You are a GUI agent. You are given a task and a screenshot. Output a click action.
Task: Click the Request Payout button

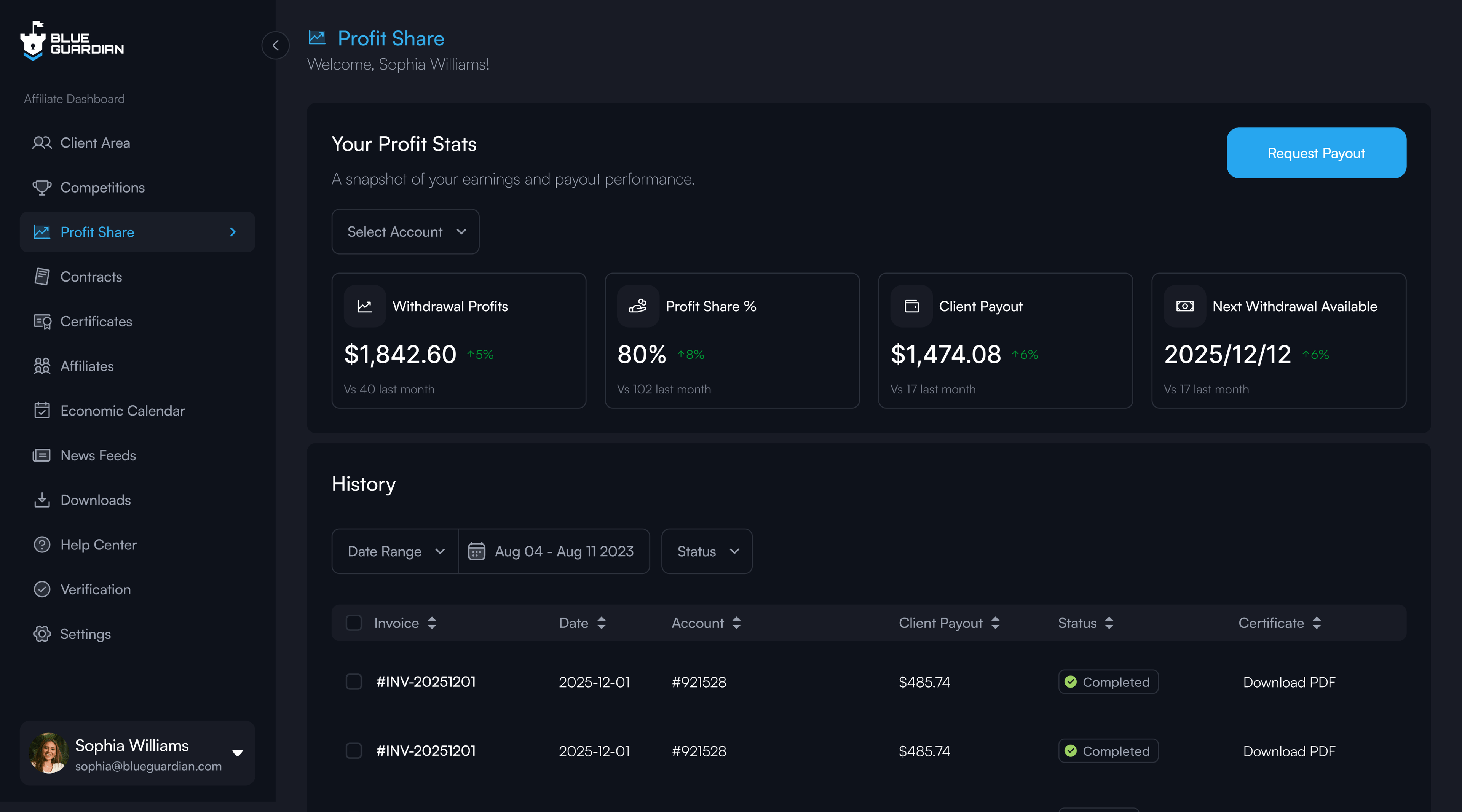[1316, 153]
